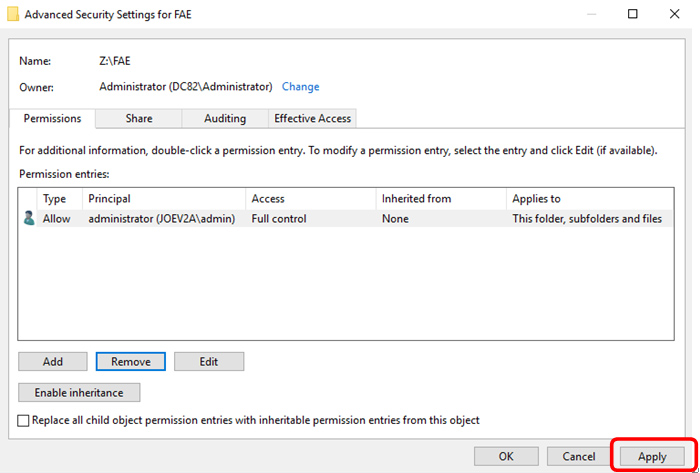
Task: Switch to the Share tab
Action: coord(139,118)
